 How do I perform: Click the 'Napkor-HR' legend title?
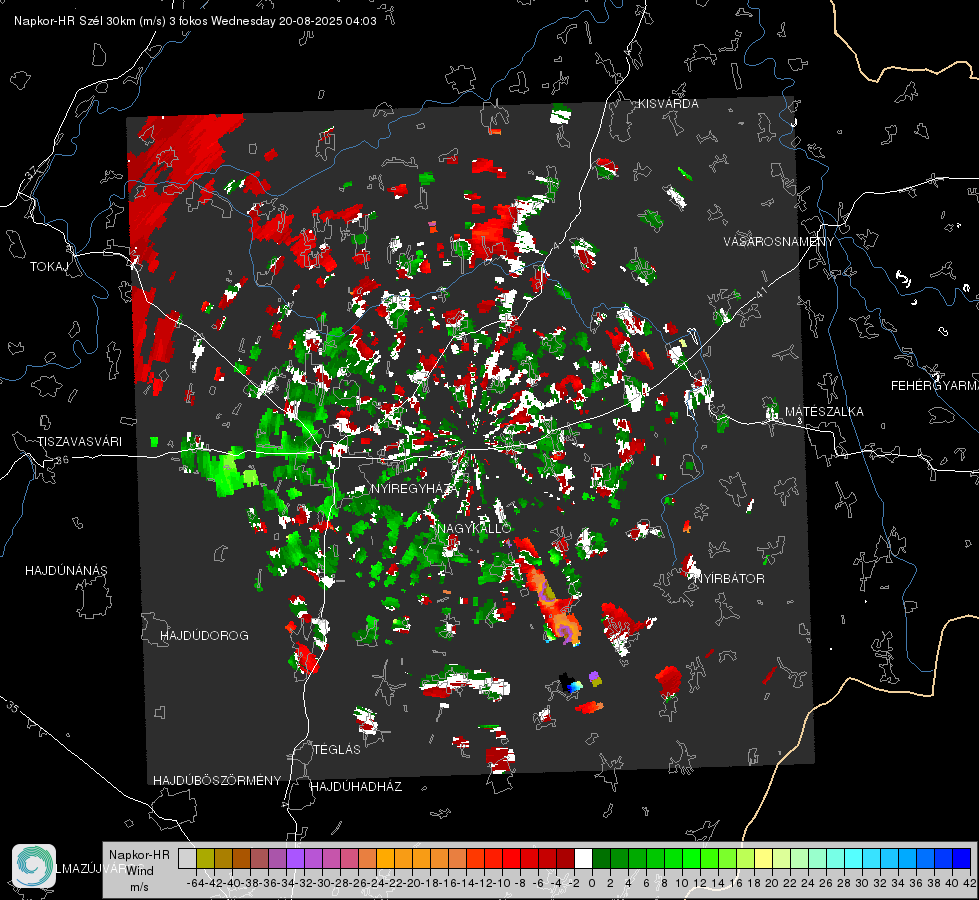tap(139, 855)
